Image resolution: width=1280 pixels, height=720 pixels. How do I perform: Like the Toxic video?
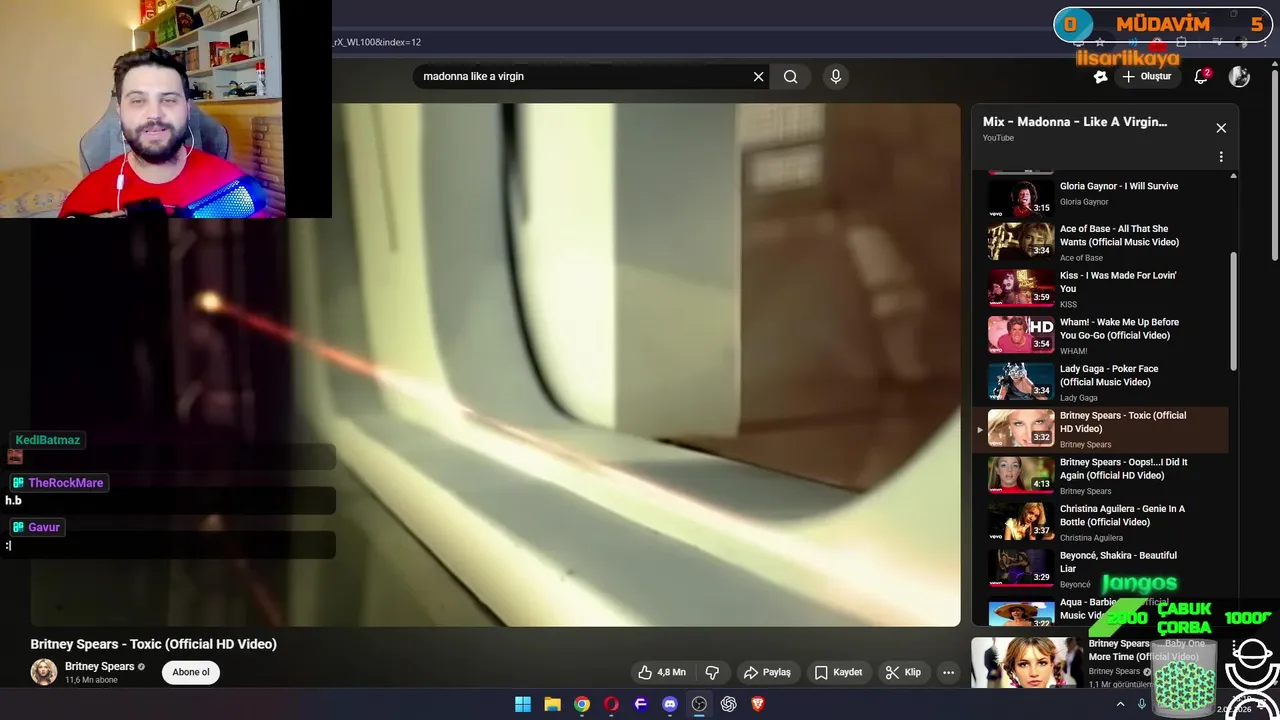click(662, 672)
